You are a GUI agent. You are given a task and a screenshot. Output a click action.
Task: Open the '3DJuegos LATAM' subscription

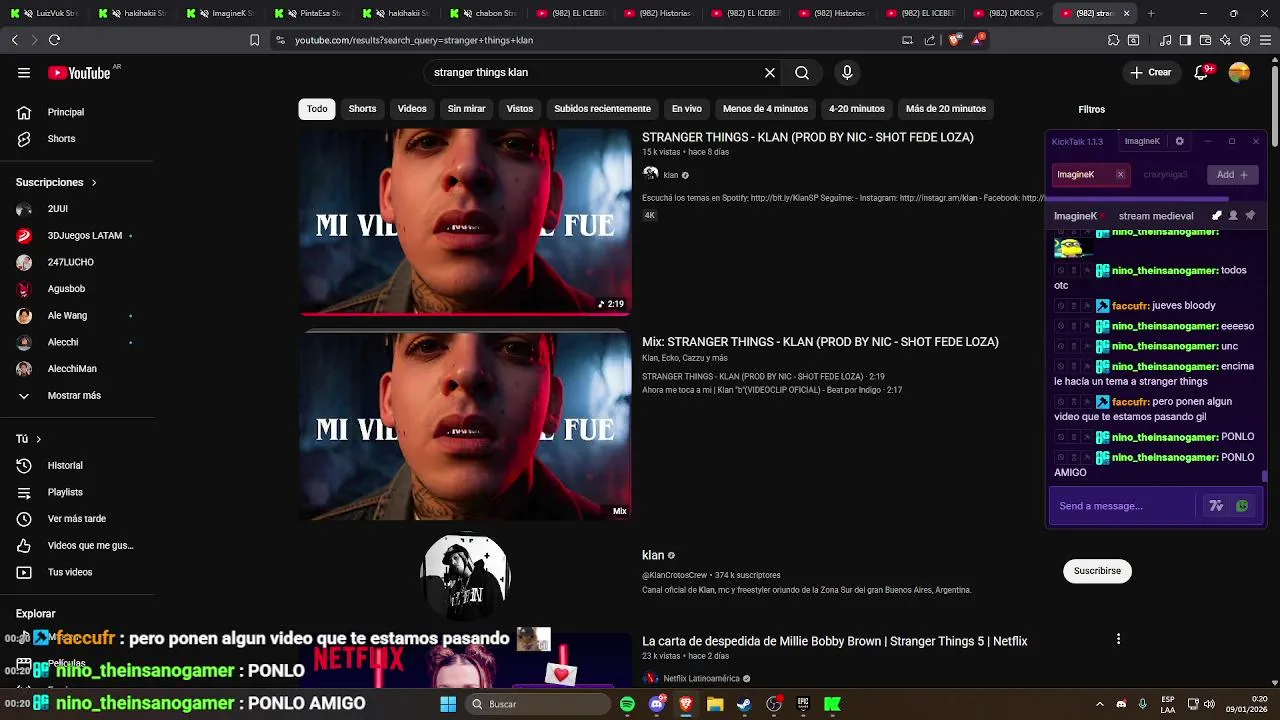click(85, 235)
